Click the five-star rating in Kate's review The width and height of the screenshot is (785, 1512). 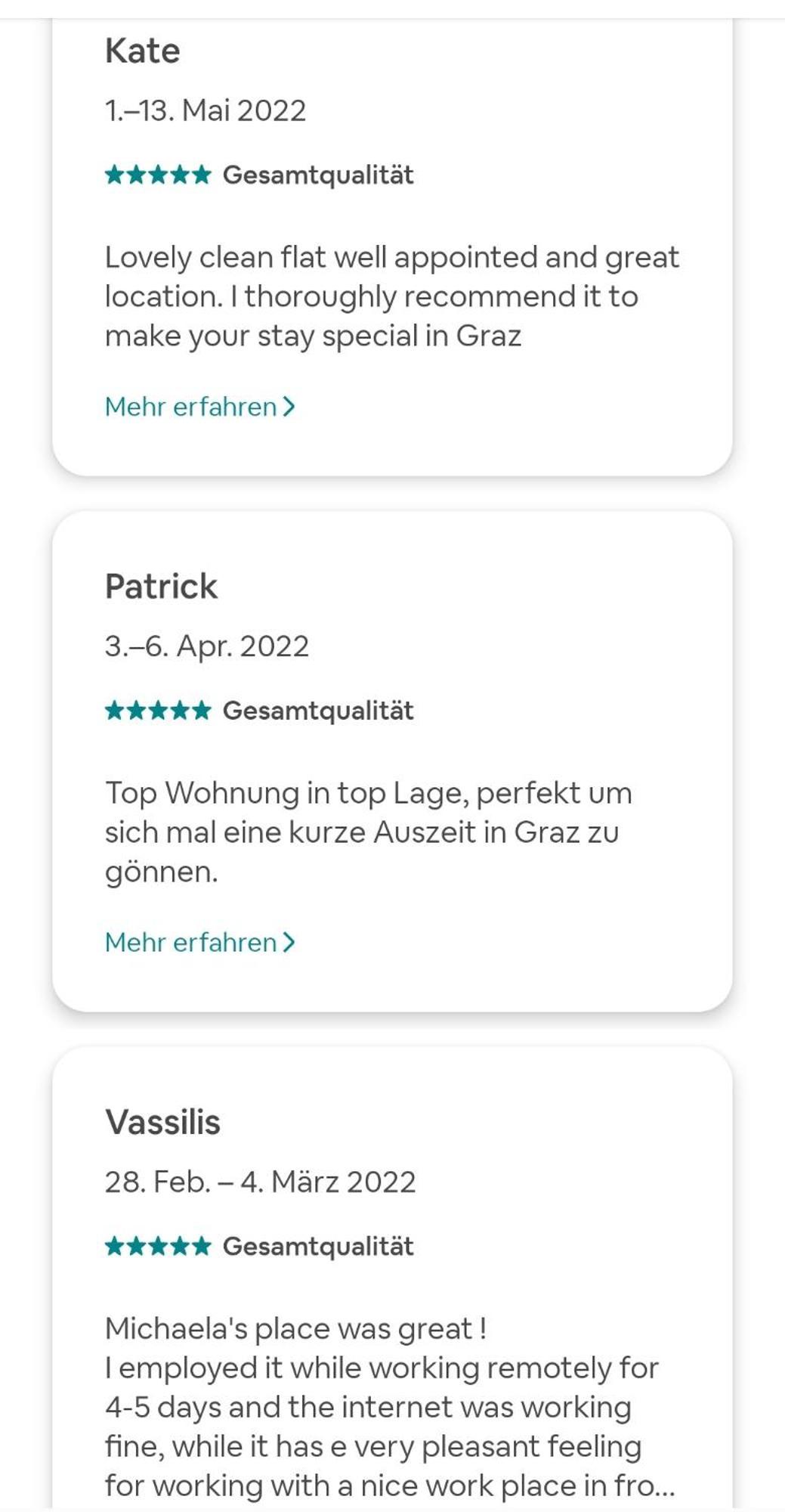pos(158,175)
